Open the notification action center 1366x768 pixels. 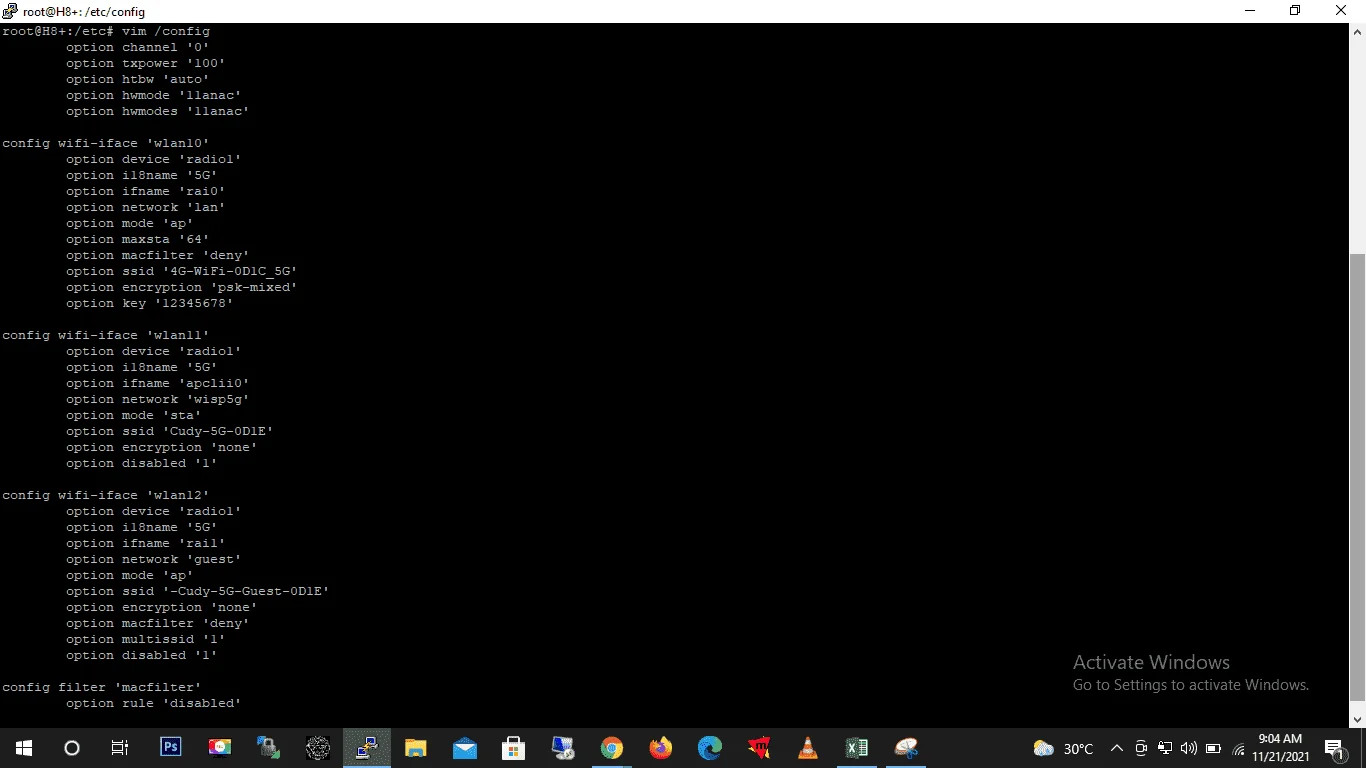[1334, 748]
